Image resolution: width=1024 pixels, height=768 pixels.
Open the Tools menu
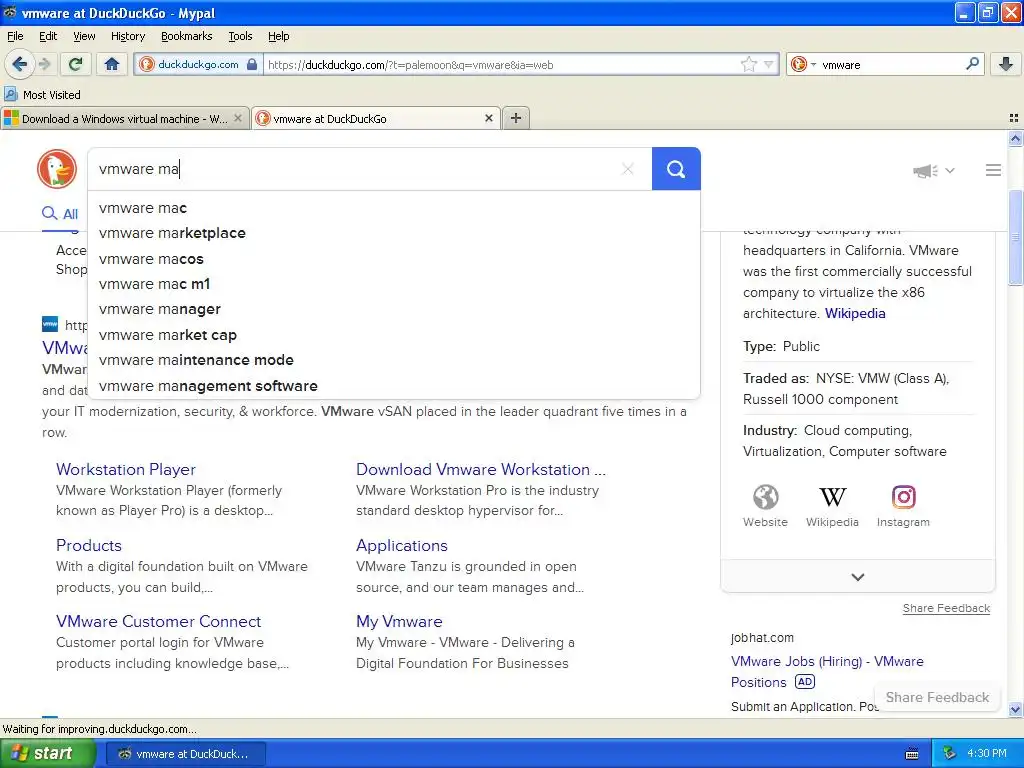(x=240, y=36)
